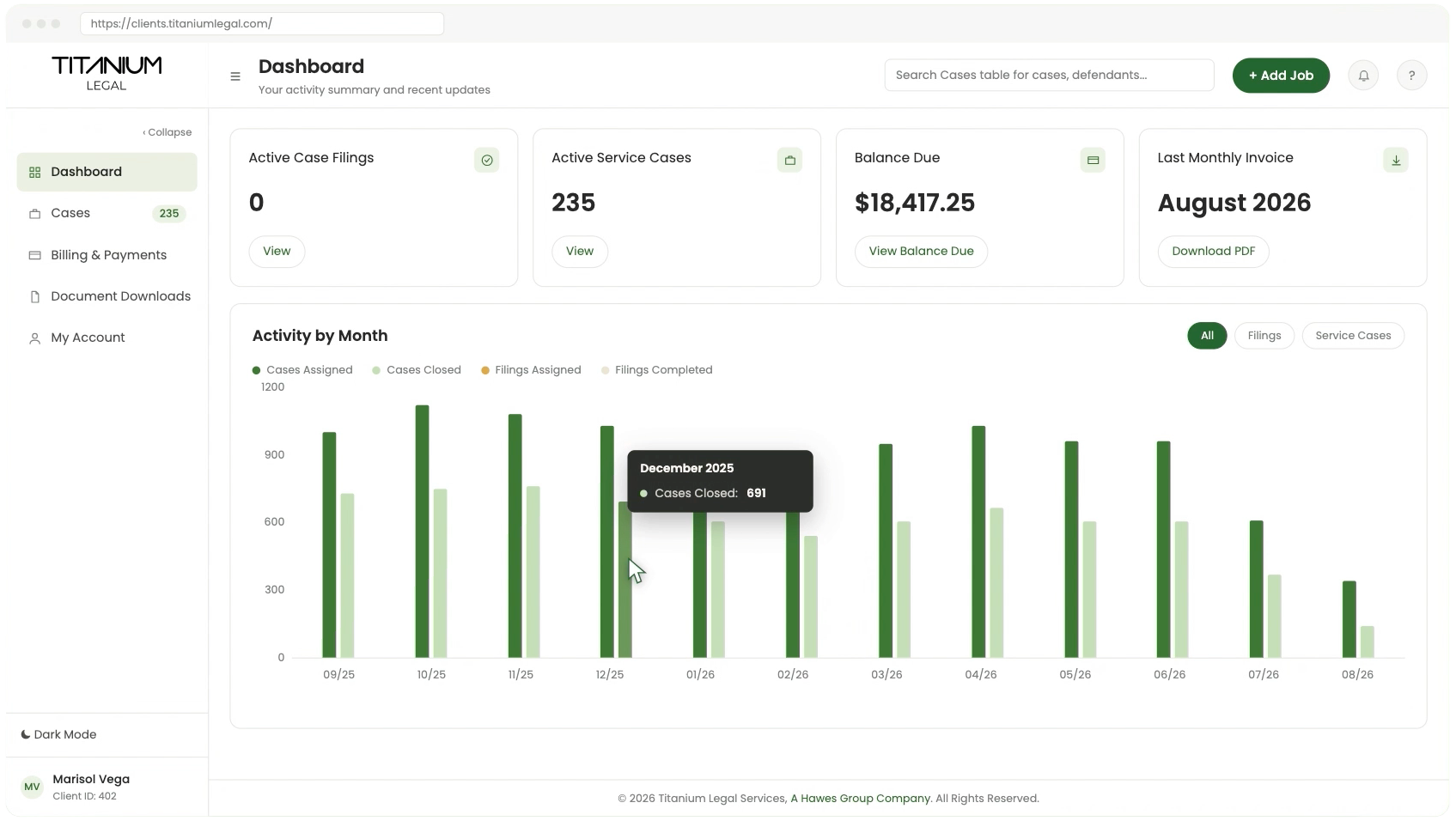Screen dimensions: 1456x821
Task: Click the download icon on Last Monthly Invoice card
Action: coord(1396,160)
